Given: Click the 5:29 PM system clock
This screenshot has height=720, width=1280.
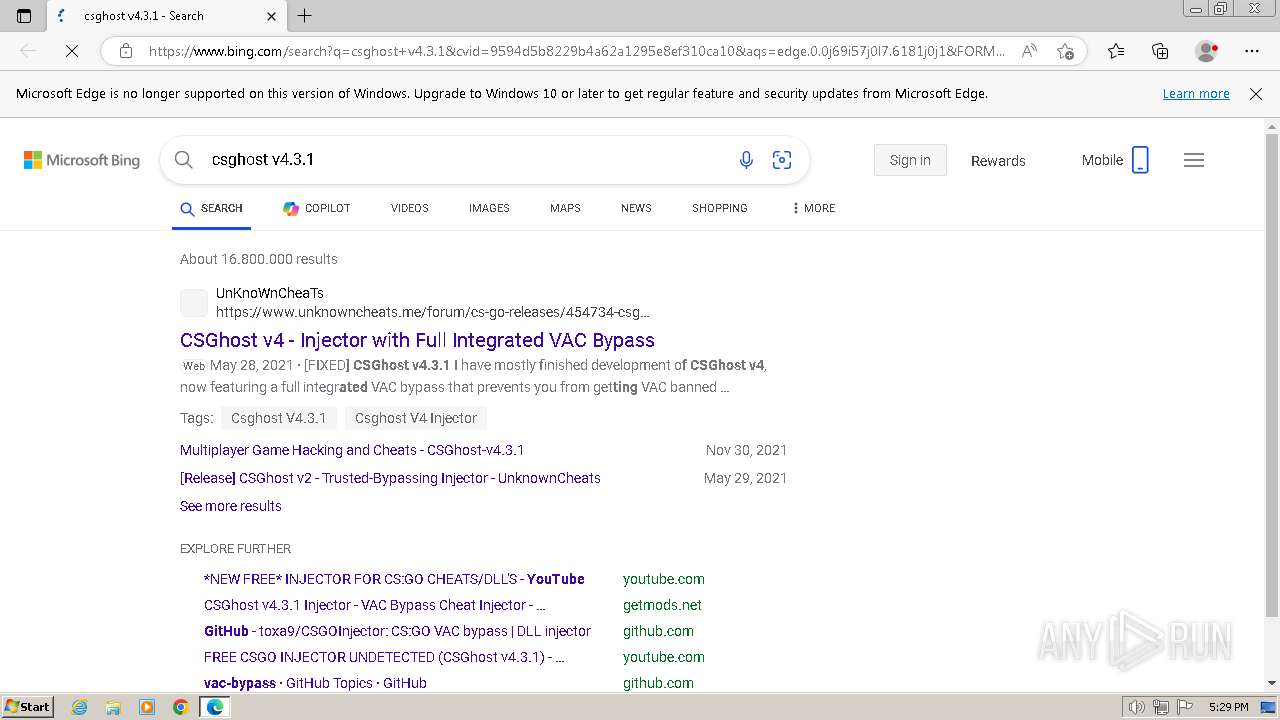Looking at the screenshot, I should (1228, 707).
